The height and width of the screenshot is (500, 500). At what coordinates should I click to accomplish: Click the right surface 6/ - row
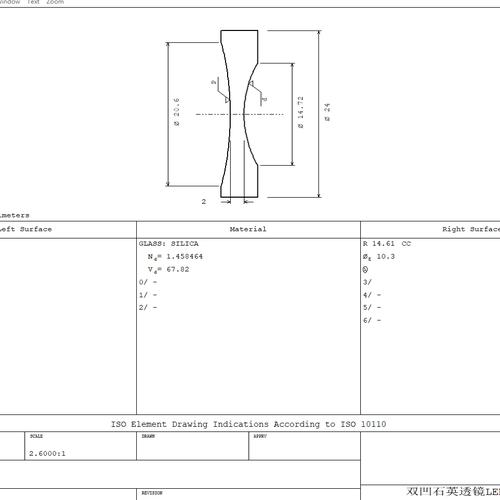coord(372,320)
